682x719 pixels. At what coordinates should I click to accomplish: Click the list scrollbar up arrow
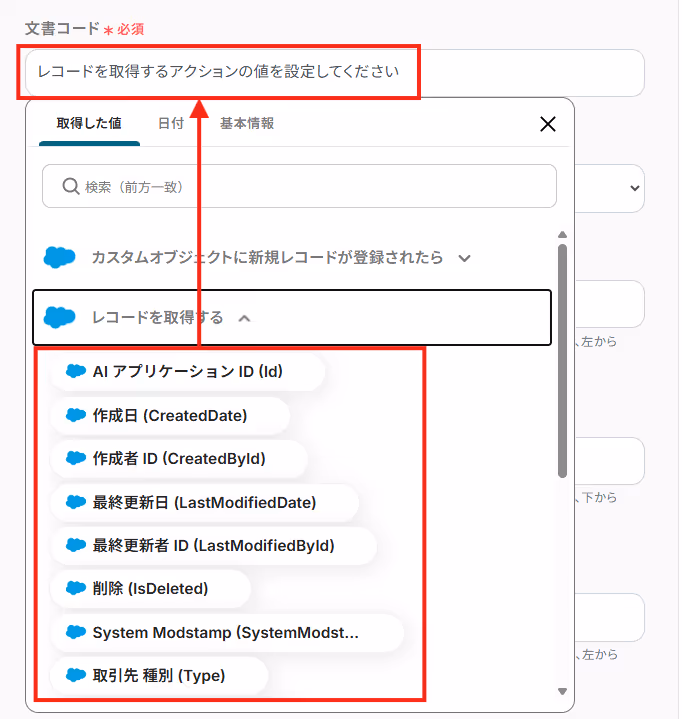pyautogui.click(x=562, y=235)
